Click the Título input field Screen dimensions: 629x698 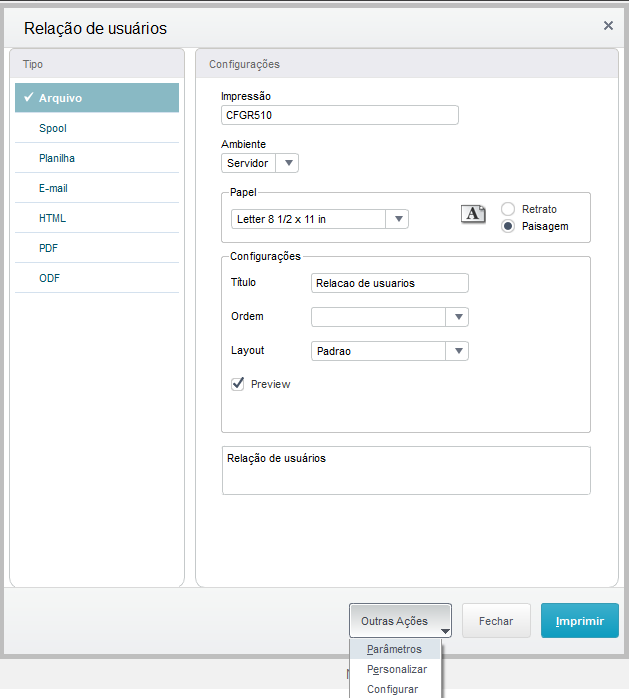tap(390, 283)
